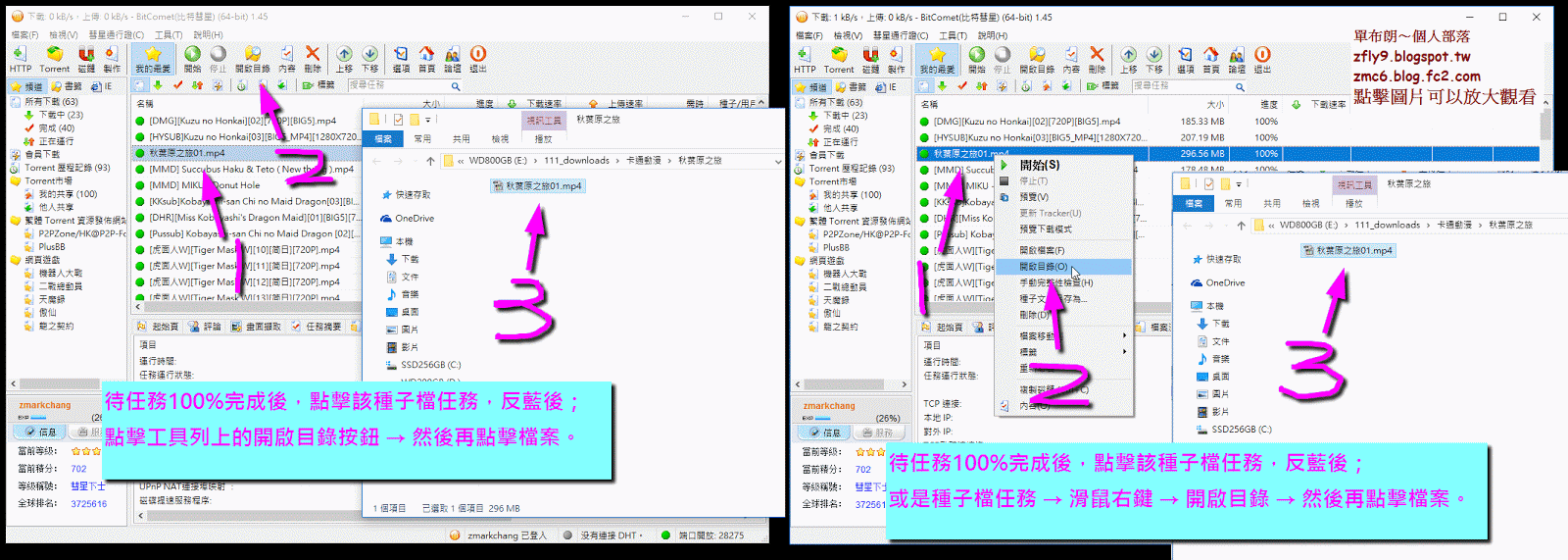Click 停止 stop icon in right BitComet window
This screenshot has height=560, width=1568.
pyautogui.click(x=1002, y=60)
